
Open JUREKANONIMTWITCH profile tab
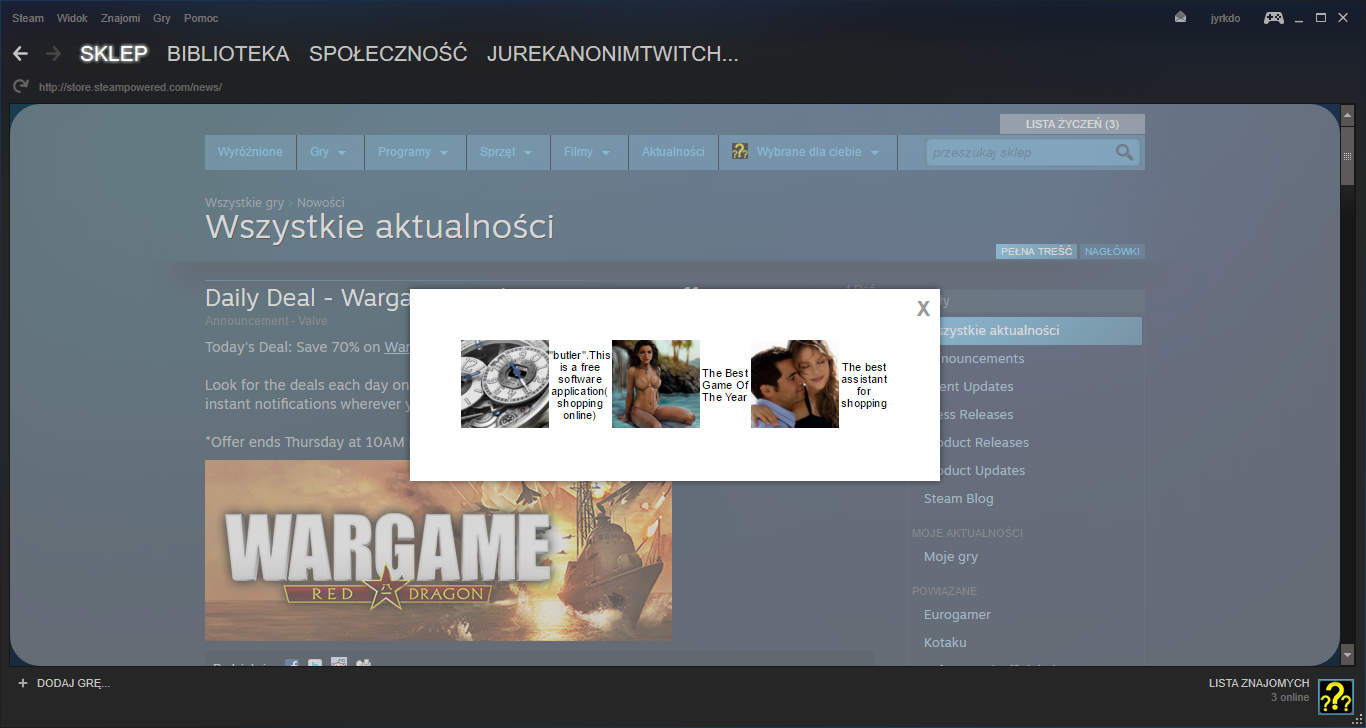pos(612,54)
